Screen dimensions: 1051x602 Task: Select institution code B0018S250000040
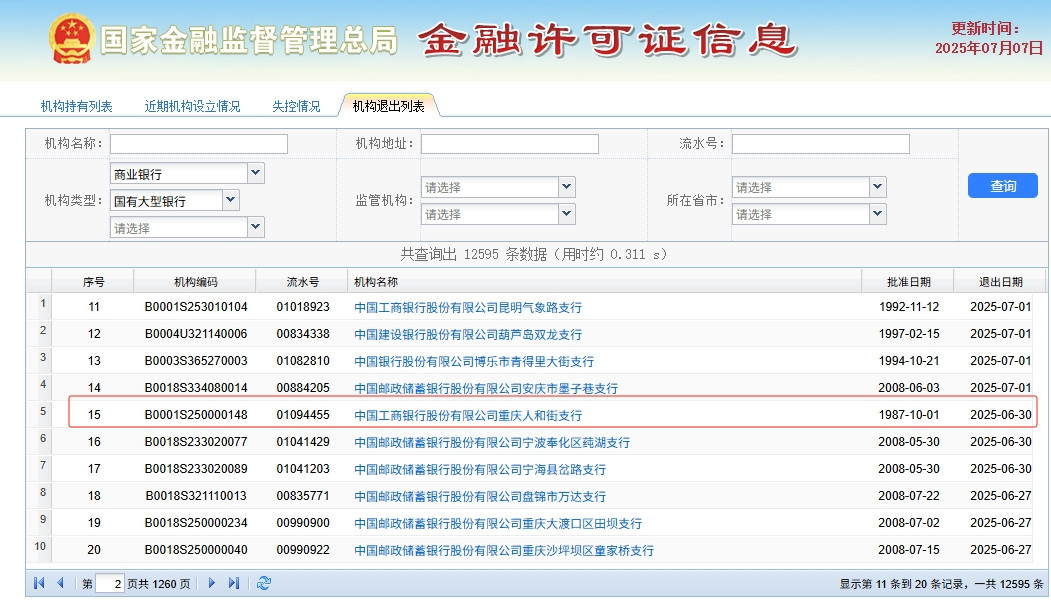[196, 550]
